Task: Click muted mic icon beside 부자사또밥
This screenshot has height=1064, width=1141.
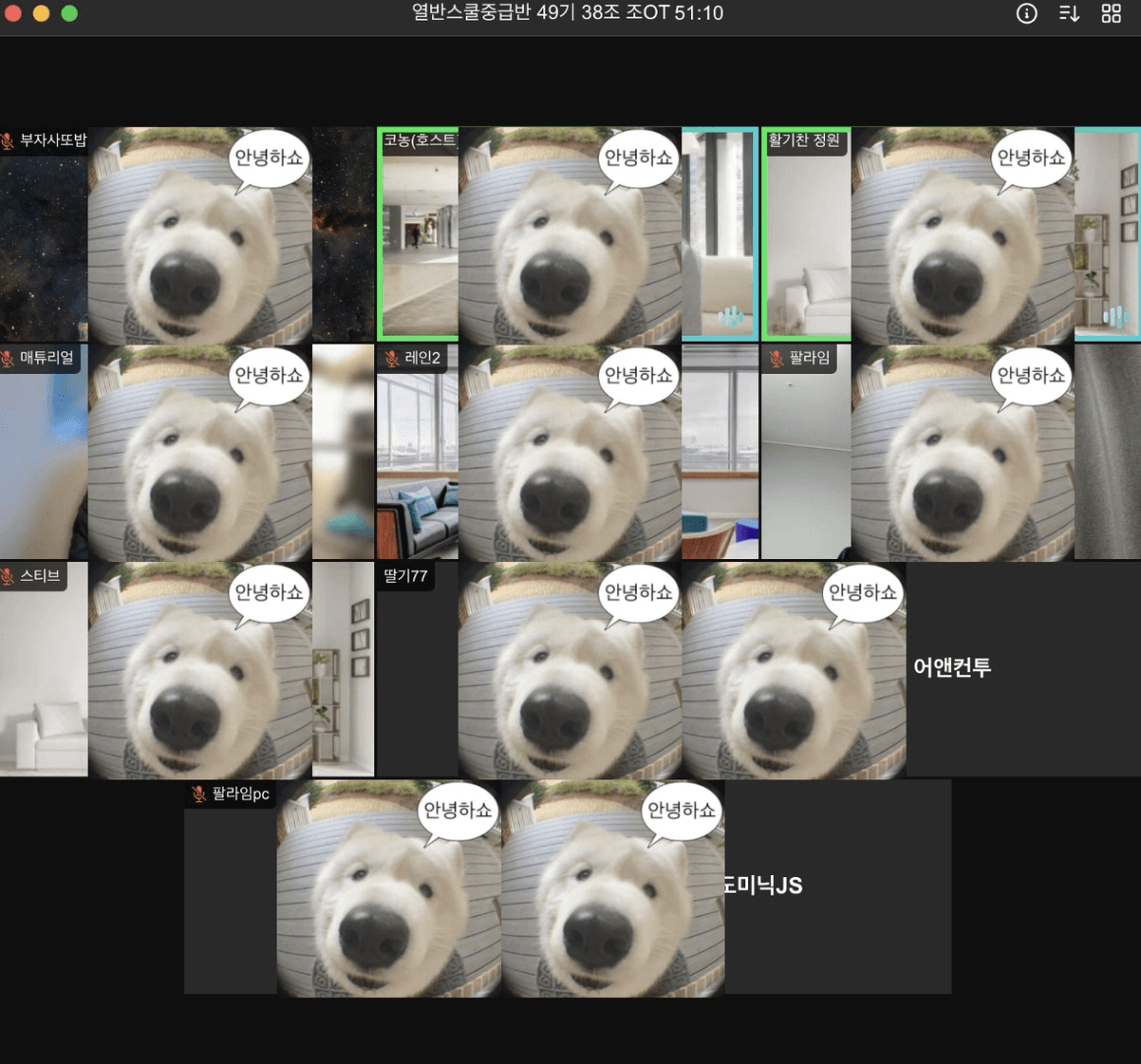Action: (x=8, y=141)
